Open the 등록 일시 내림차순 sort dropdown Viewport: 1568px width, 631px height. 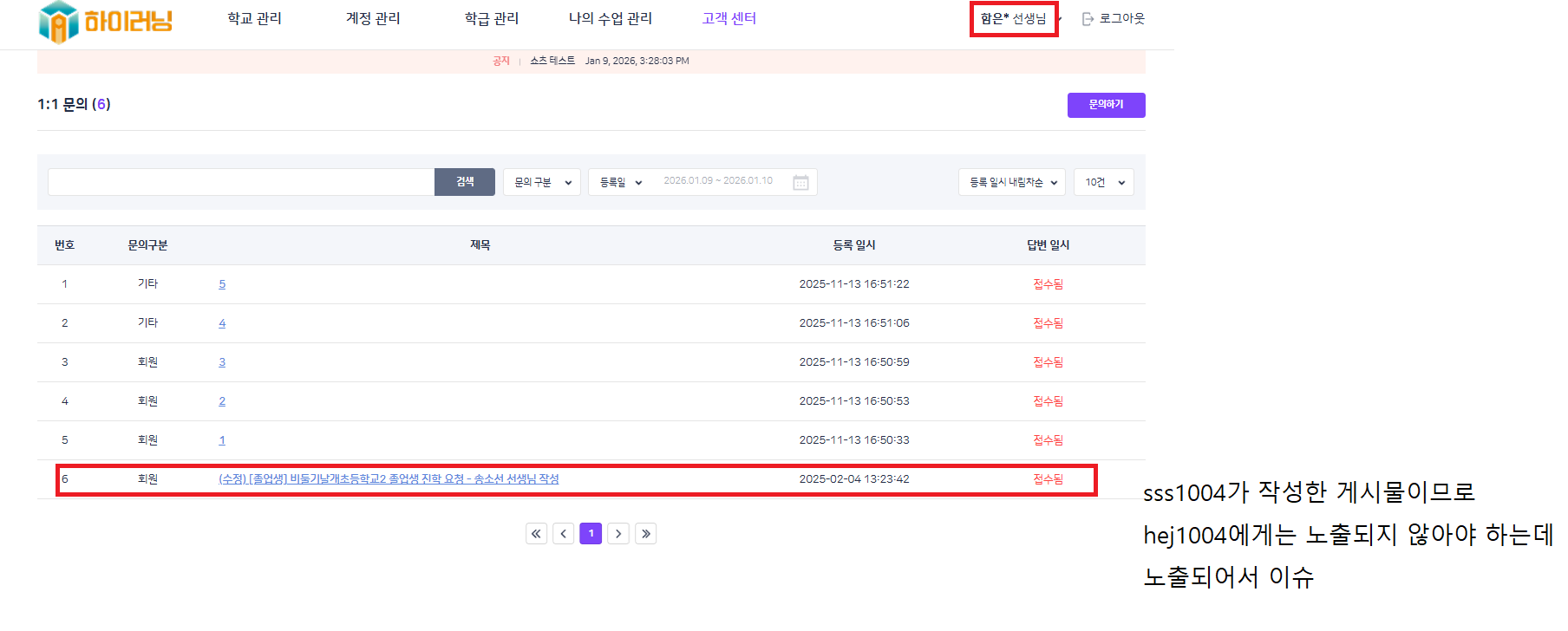pos(1012,182)
